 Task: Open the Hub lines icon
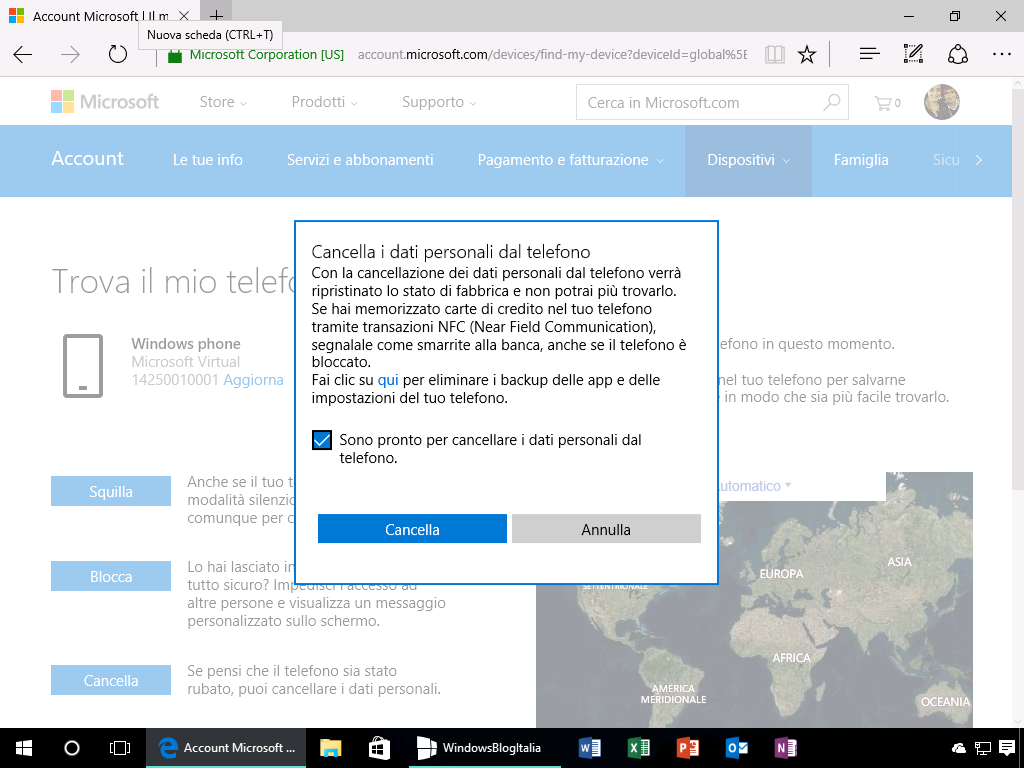869,54
